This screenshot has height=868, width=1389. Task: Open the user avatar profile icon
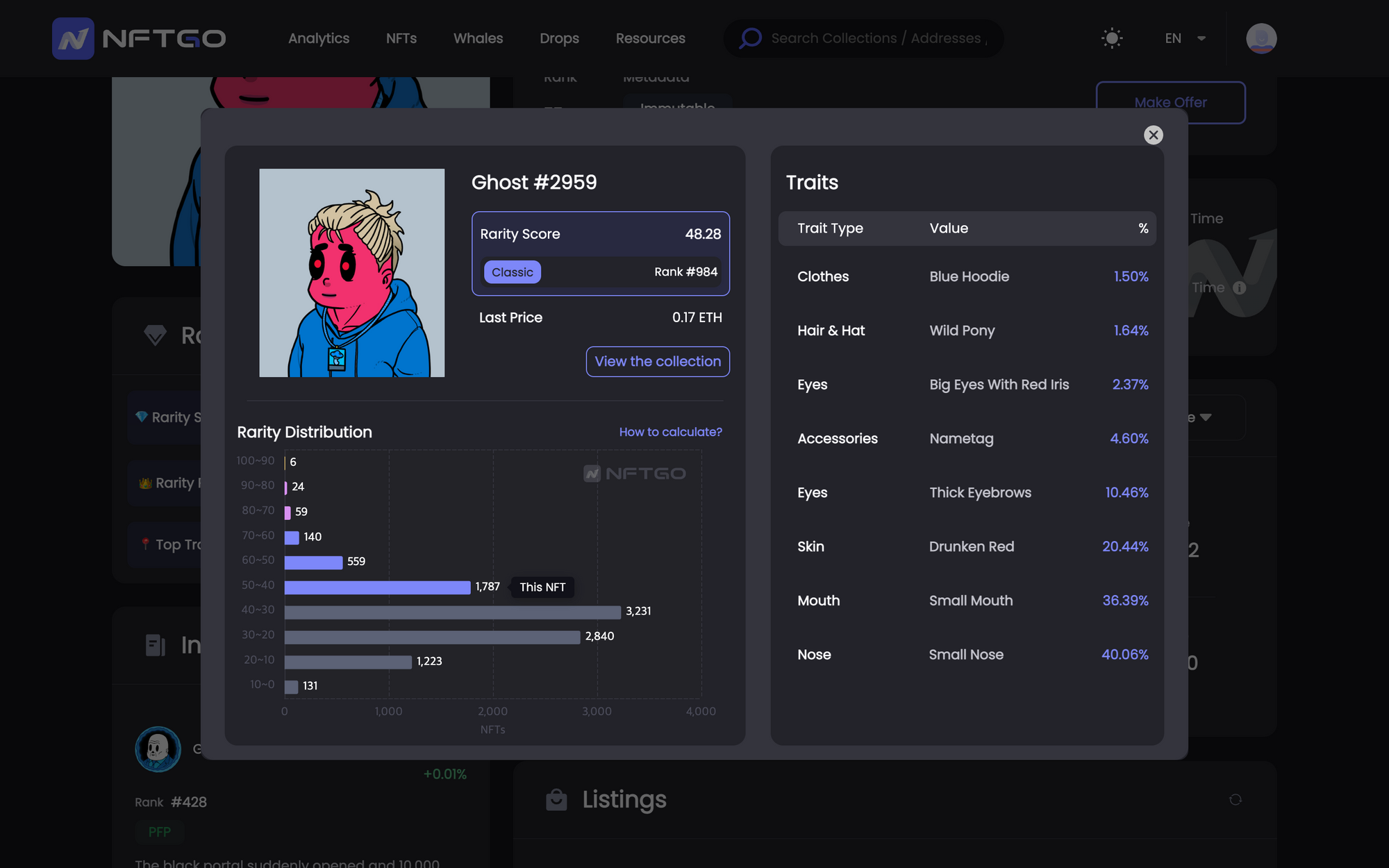1261,38
